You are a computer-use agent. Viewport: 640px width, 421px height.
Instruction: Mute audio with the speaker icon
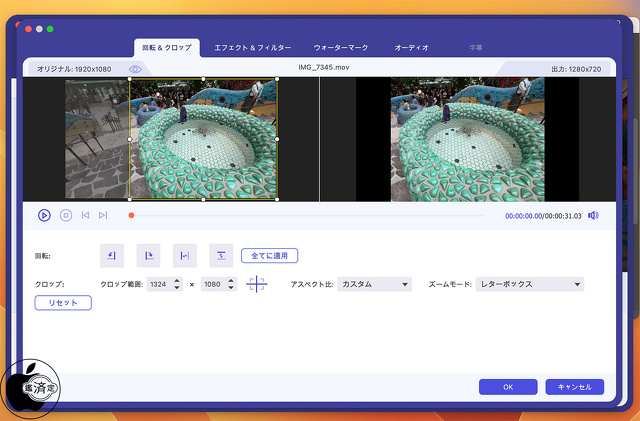[593, 215]
